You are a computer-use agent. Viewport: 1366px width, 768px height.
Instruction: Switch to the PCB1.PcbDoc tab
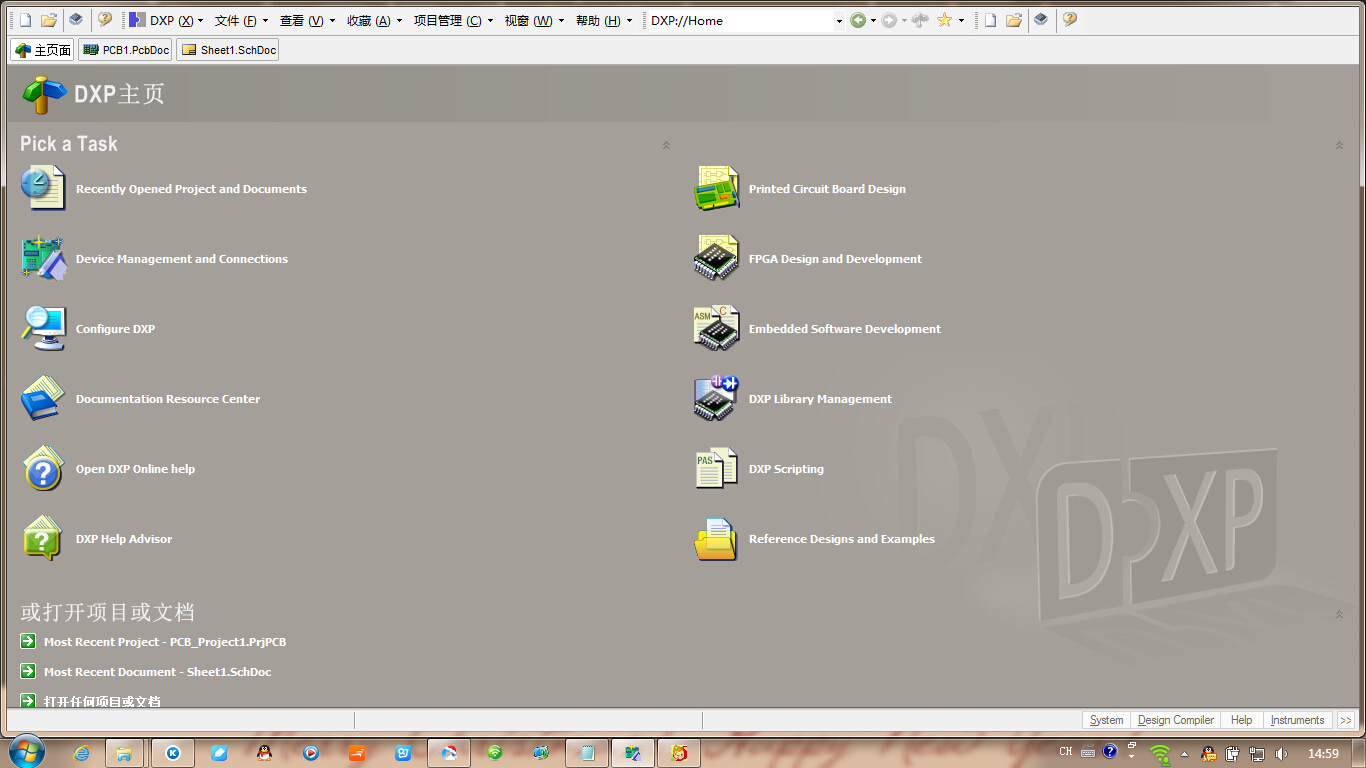(125, 50)
